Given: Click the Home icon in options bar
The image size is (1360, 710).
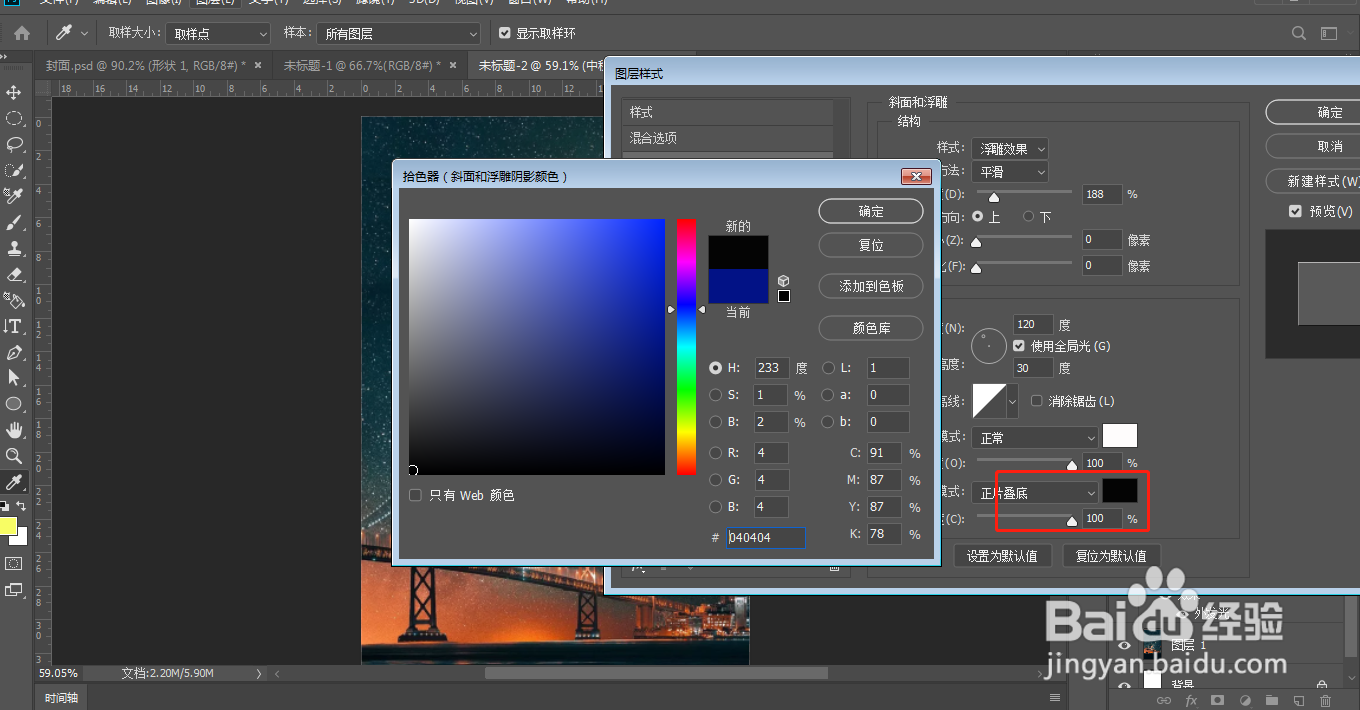Looking at the screenshot, I should click(22, 33).
